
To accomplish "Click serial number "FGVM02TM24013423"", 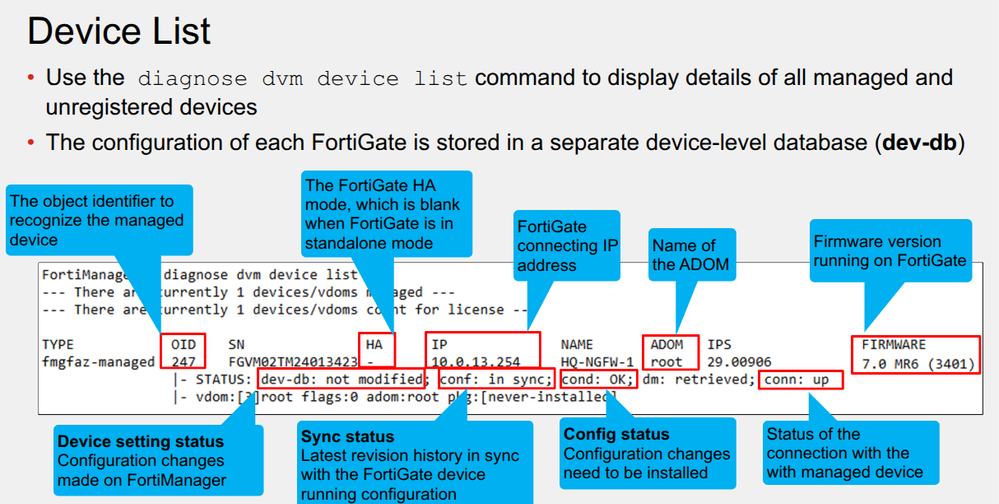I will (x=293, y=362).
